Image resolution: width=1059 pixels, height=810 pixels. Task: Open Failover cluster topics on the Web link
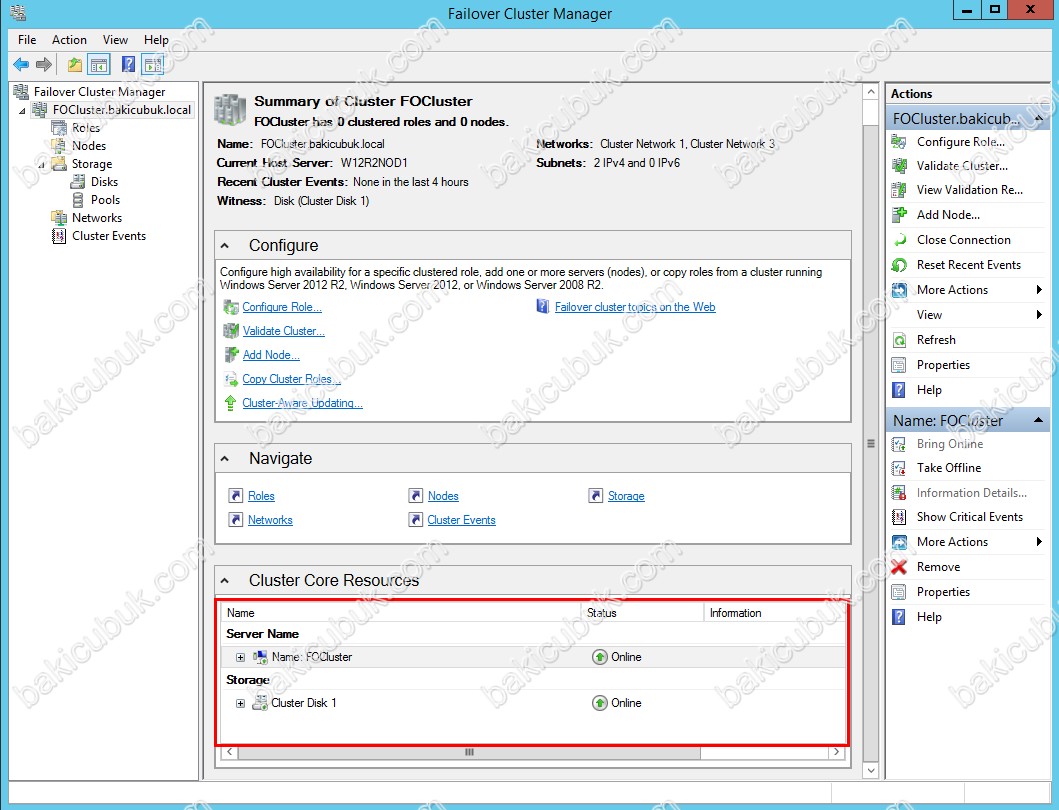pyautogui.click(x=635, y=307)
